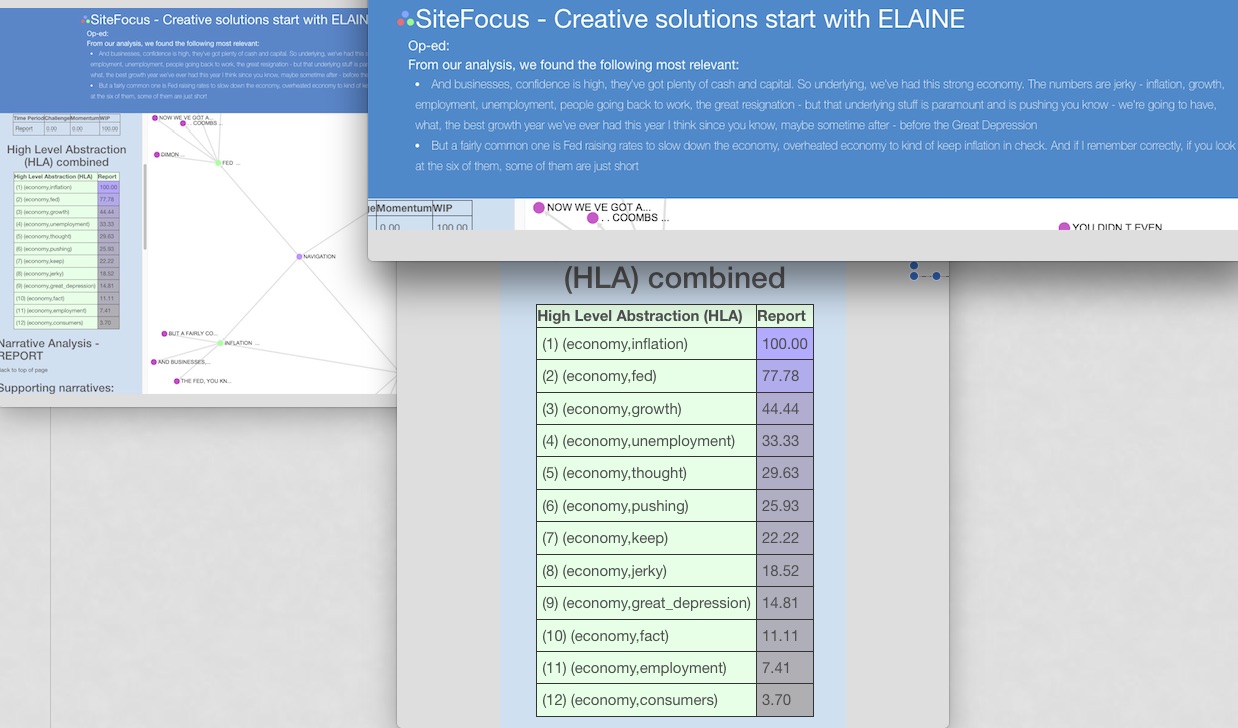This screenshot has height=728, width=1238.
Task: Click the 'Supporting narratives:' heading in the left window
Action: (57, 388)
